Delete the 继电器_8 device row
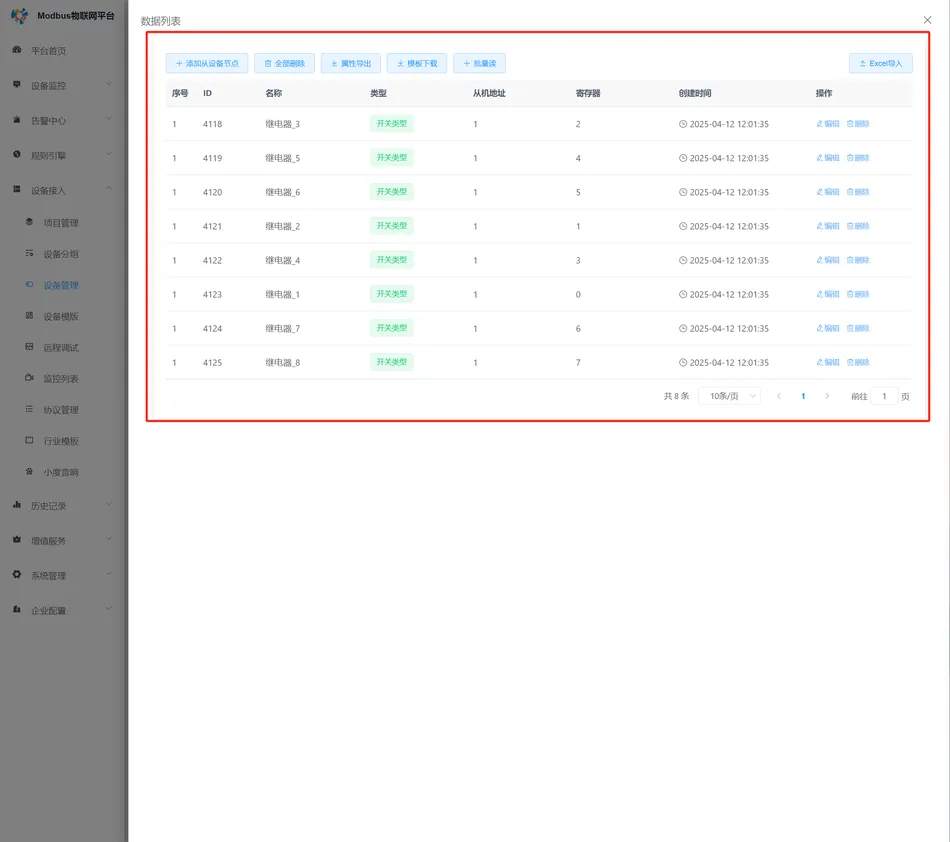Viewport: 950px width, 842px height. (858, 362)
